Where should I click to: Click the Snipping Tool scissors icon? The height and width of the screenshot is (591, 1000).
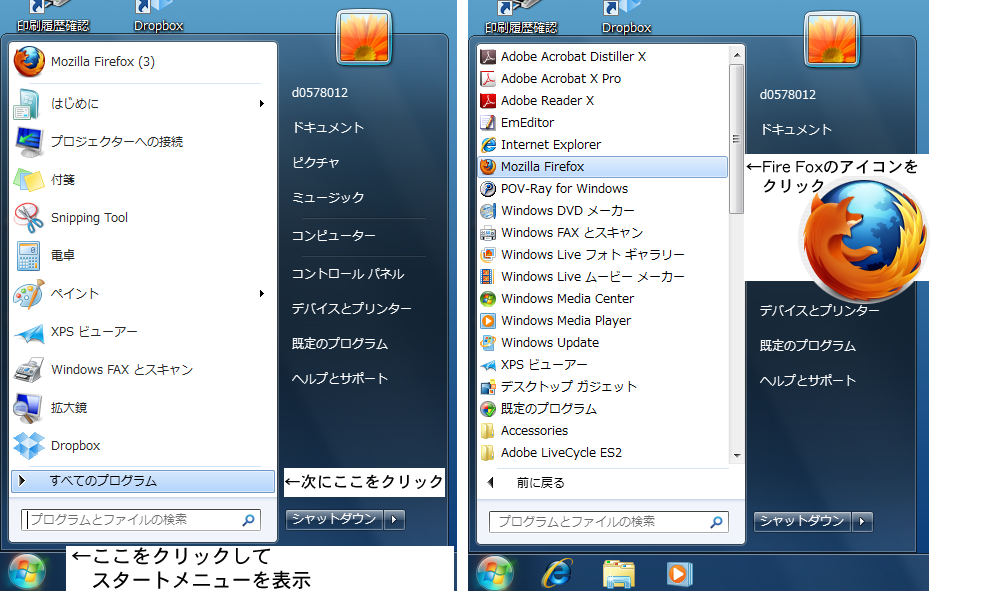pos(28,217)
